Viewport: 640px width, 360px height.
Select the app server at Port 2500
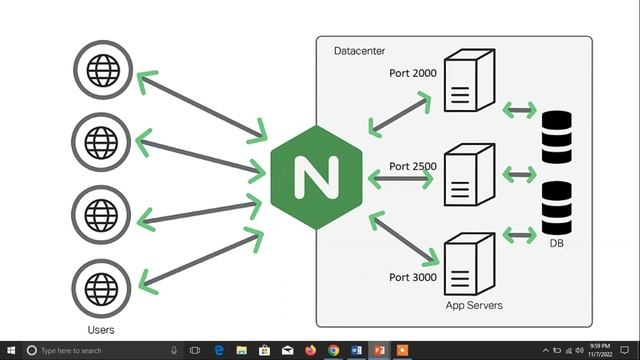click(469, 175)
